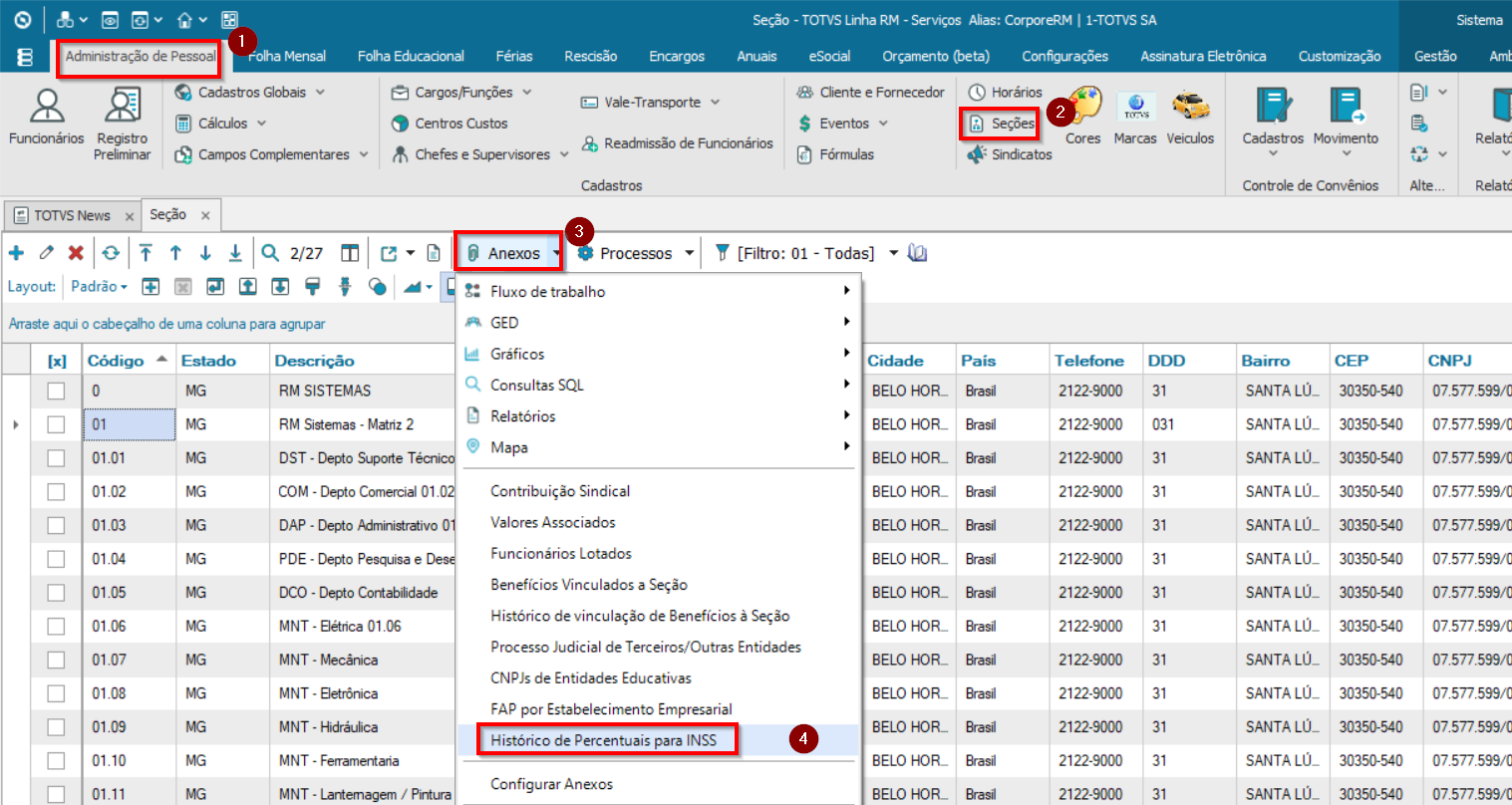Edit the record with the pencil icon
Screen dimensions: 1512x805
(x=46, y=253)
